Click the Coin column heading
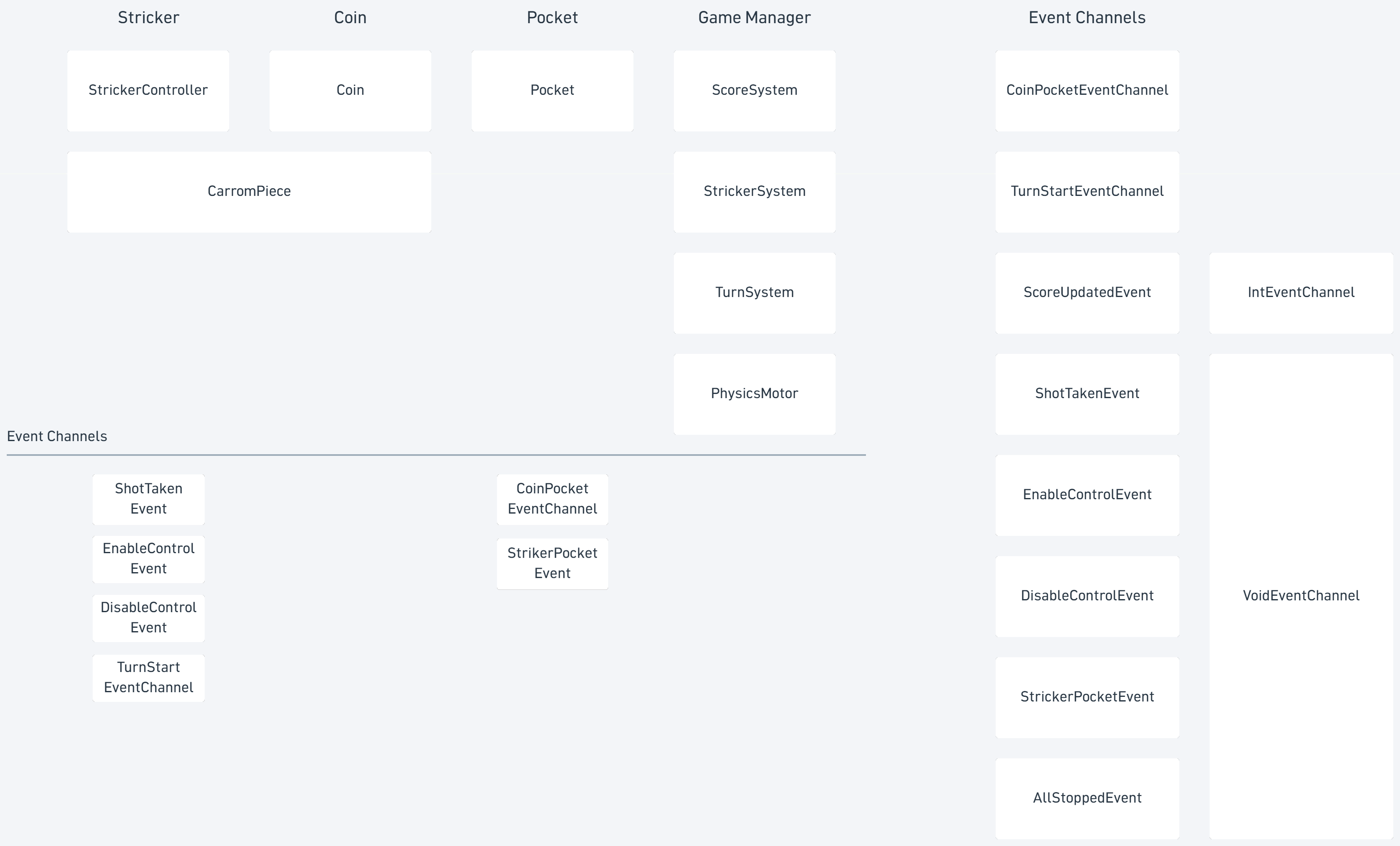The image size is (1400, 846). click(x=350, y=18)
